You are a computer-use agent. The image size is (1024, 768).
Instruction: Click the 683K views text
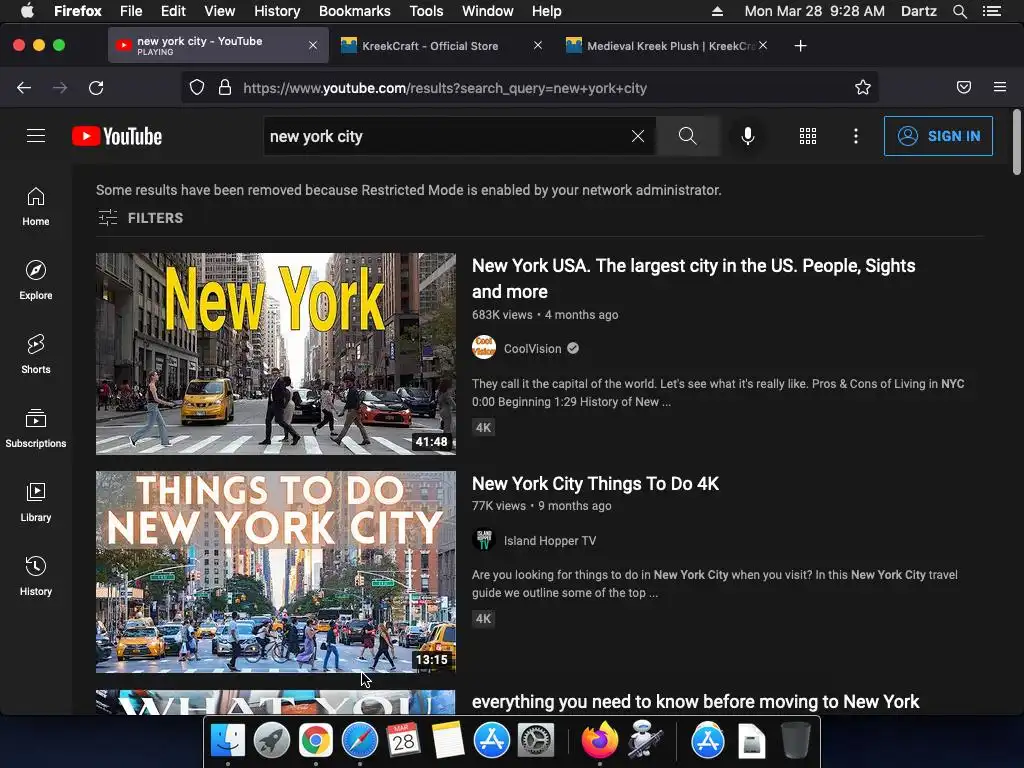[502, 315]
